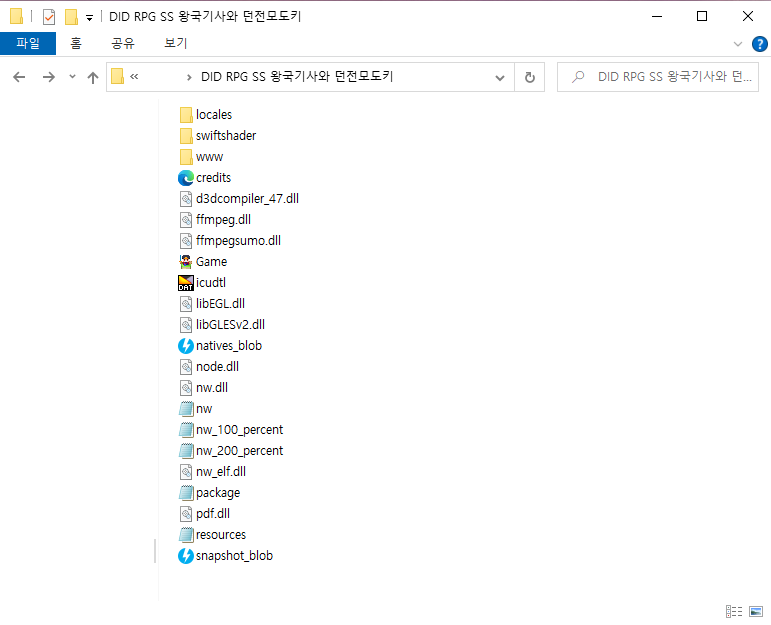Open the recent locations dropdown arrow
Image resolution: width=771 pixels, height=625 pixels.
tap(71, 77)
